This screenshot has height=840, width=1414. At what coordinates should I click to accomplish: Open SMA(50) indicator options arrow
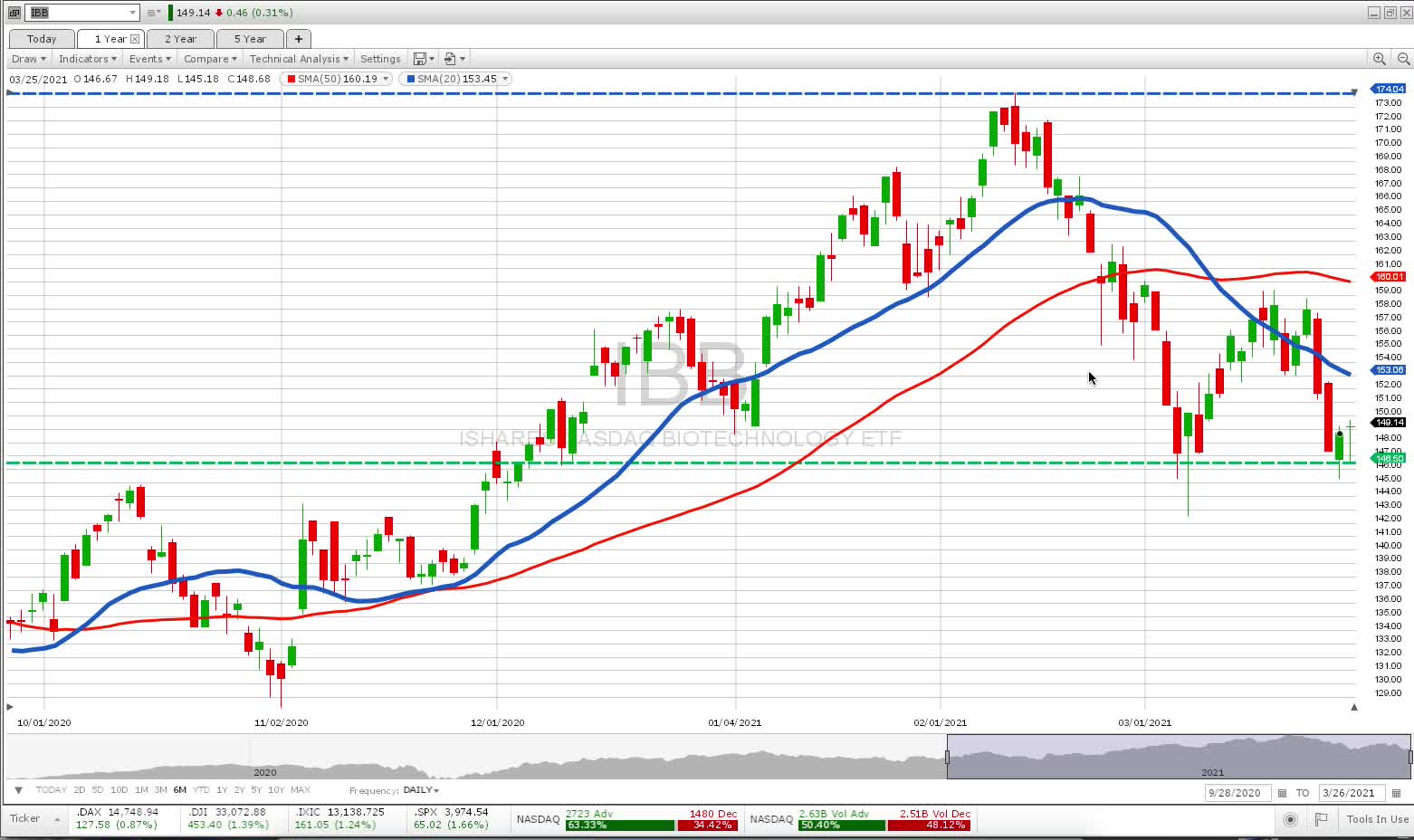click(x=386, y=79)
